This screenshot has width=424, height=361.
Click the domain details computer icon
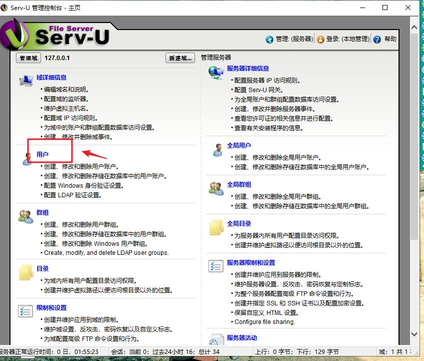pyautogui.click(x=26, y=80)
